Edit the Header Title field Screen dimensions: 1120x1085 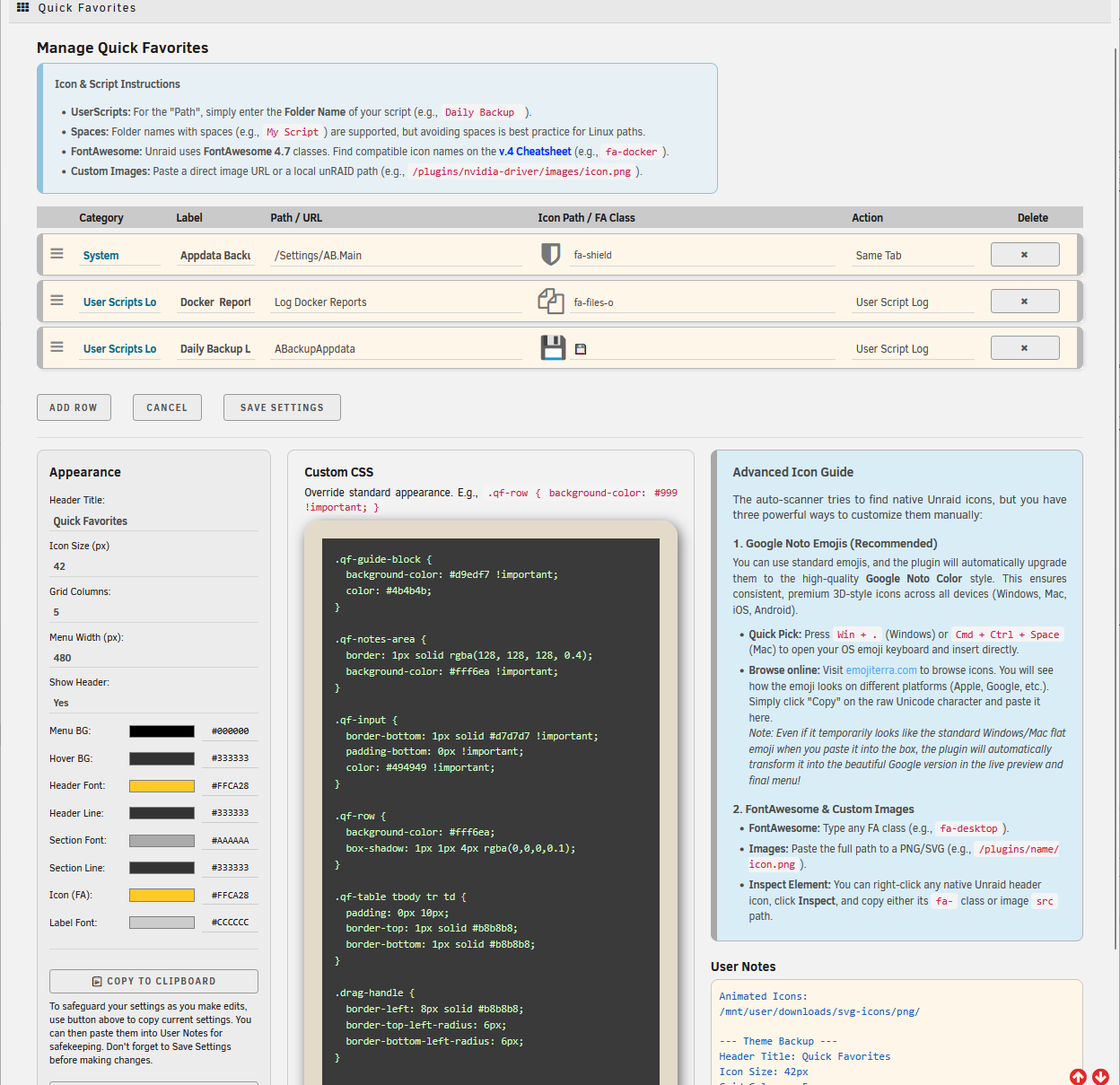153,521
